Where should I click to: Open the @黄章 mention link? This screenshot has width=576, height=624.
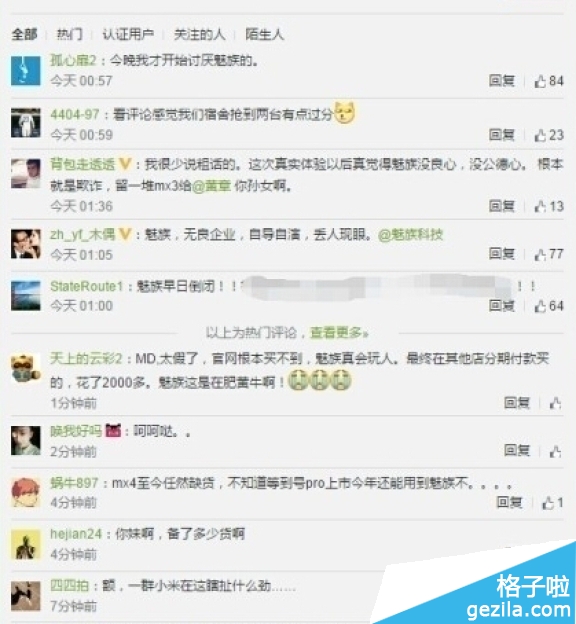point(211,186)
